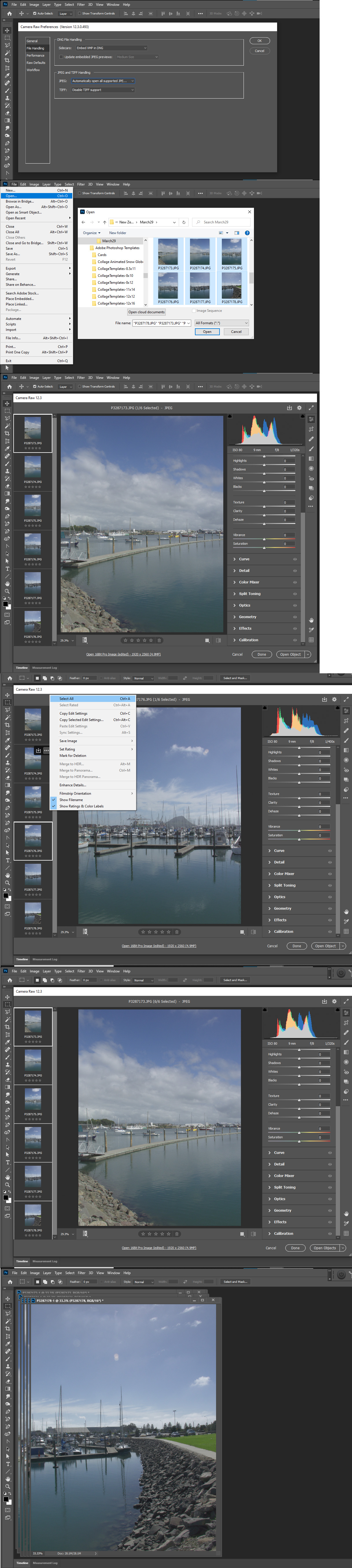Viewport: 352px width, 1568px height.
Task: Open 29.3% zoom dropdown in 6/6 Selected Camera Raw
Action: pyautogui.click(x=68, y=1235)
